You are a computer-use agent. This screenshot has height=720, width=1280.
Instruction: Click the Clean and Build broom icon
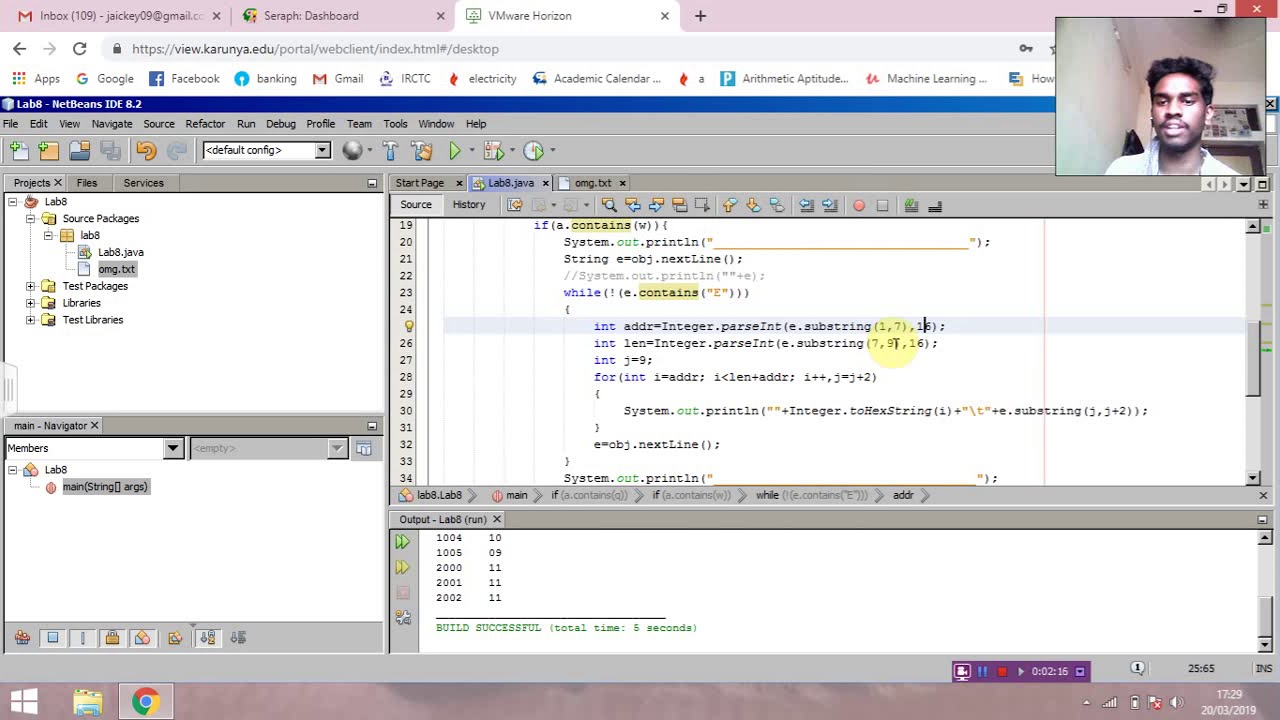pos(422,150)
